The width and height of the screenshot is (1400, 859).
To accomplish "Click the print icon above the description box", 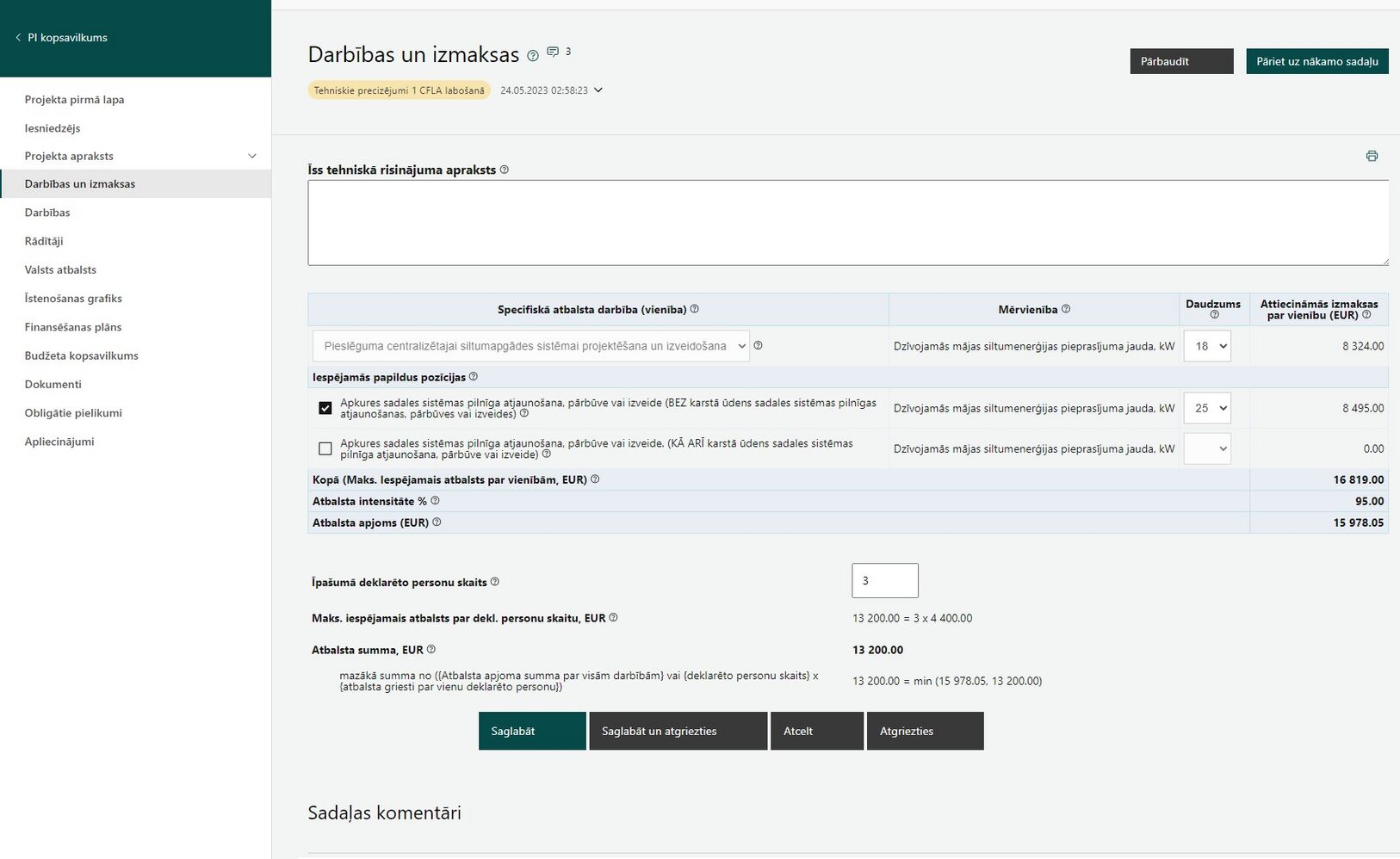I will click(x=1372, y=156).
